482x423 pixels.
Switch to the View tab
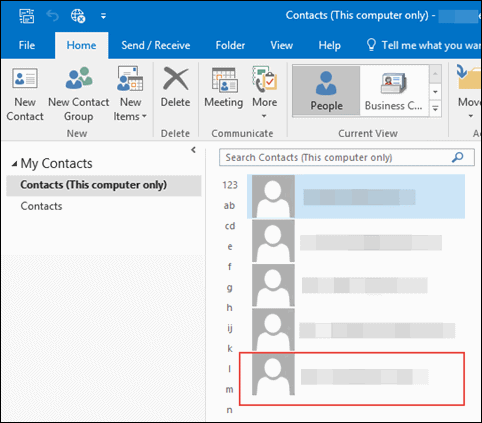click(282, 45)
